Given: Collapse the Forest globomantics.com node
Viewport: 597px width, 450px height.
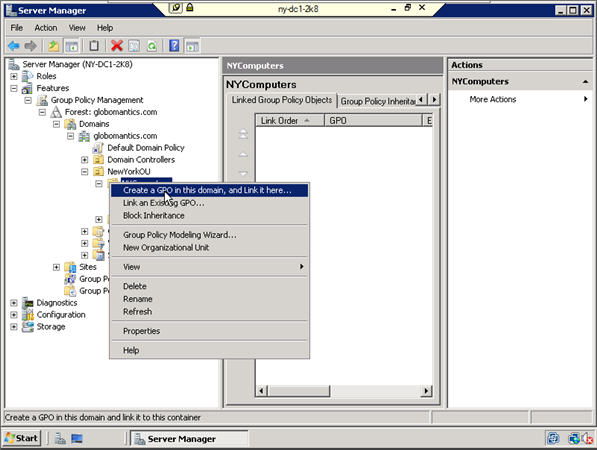Looking at the screenshot, I should pyautogui.click(x=42, y=112).
